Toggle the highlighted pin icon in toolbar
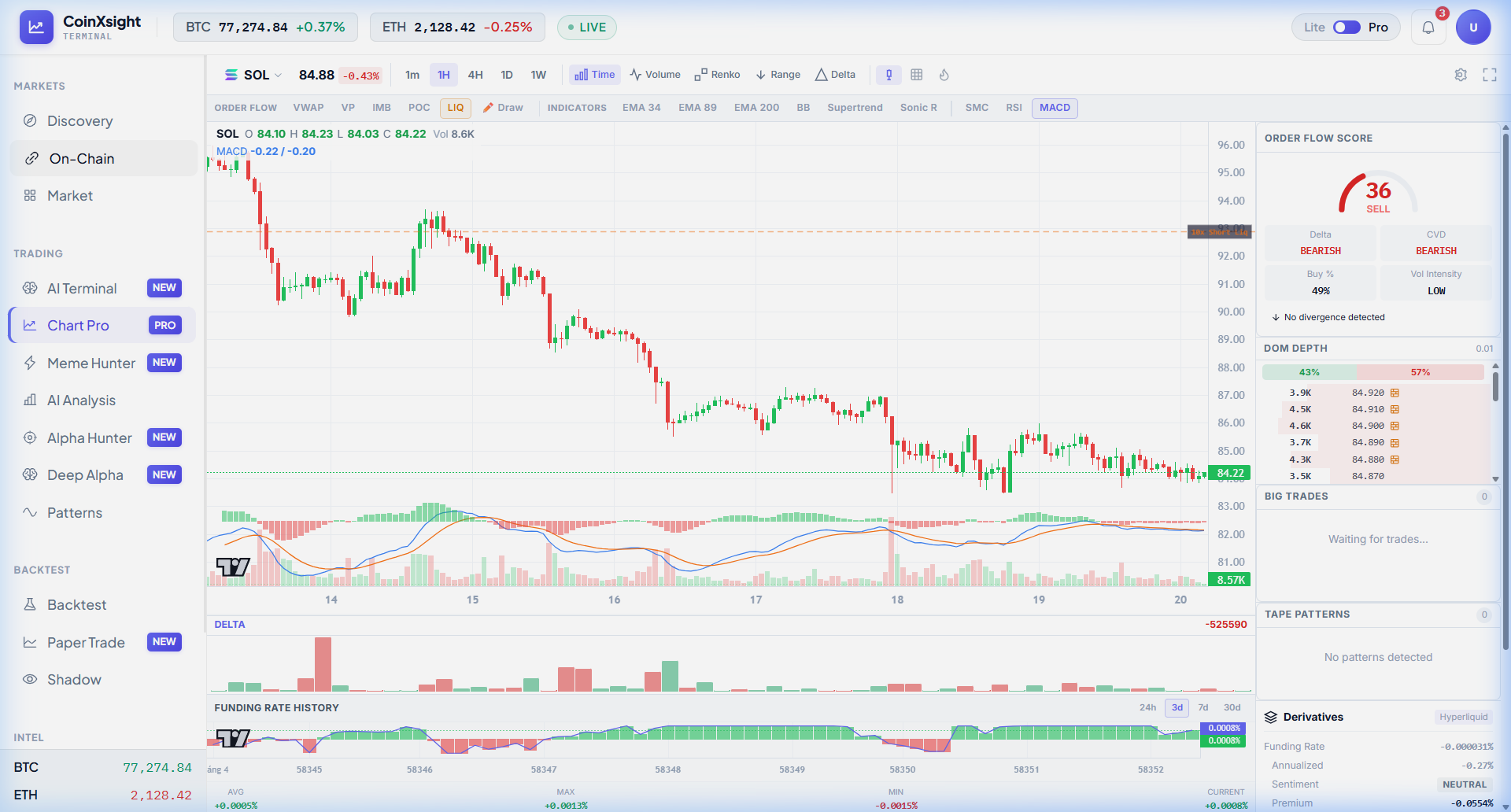Screen dimensions: 1511x812 click(889, 75)
